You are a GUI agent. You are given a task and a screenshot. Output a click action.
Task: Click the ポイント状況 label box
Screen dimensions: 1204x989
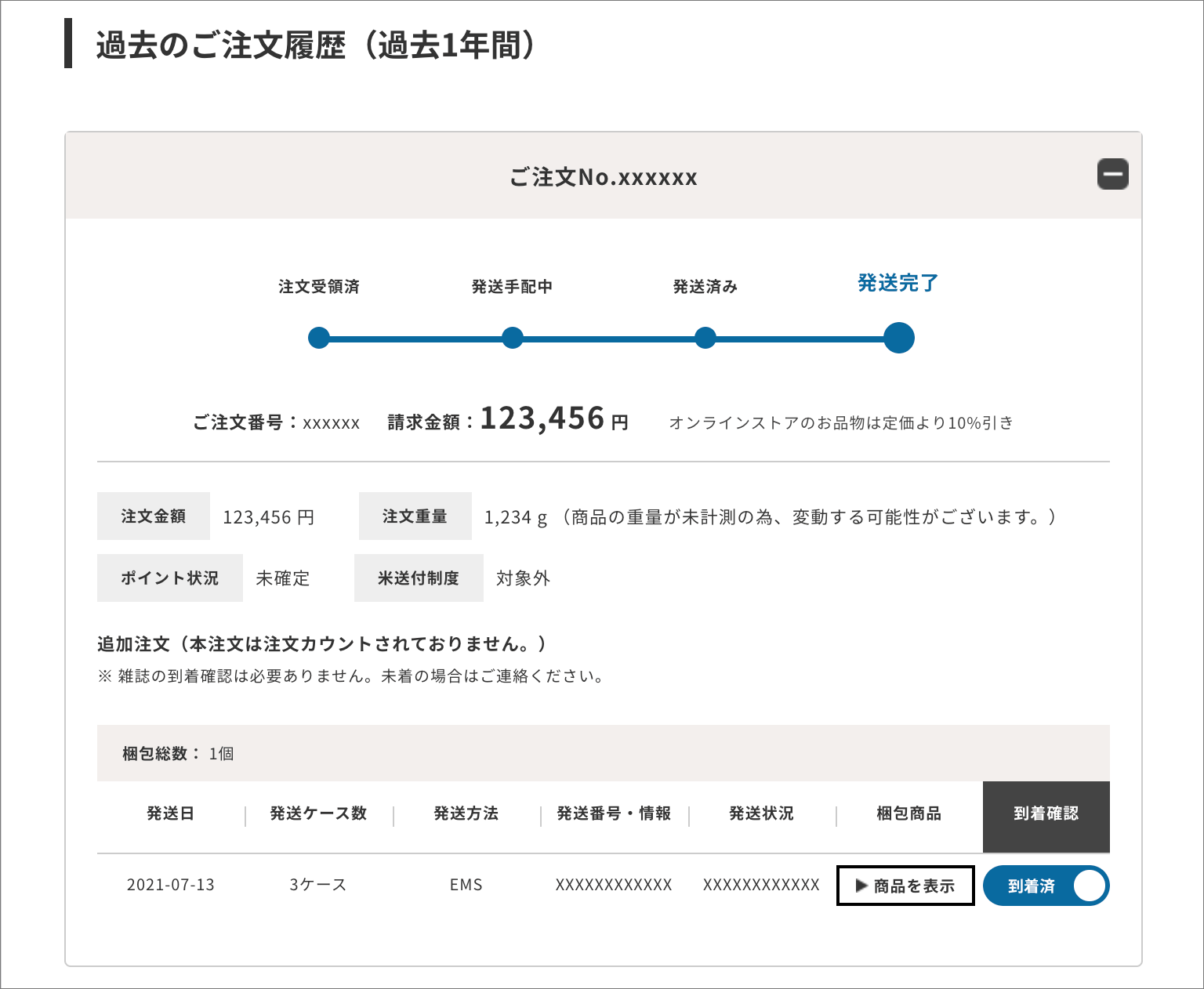click(170, 578)
